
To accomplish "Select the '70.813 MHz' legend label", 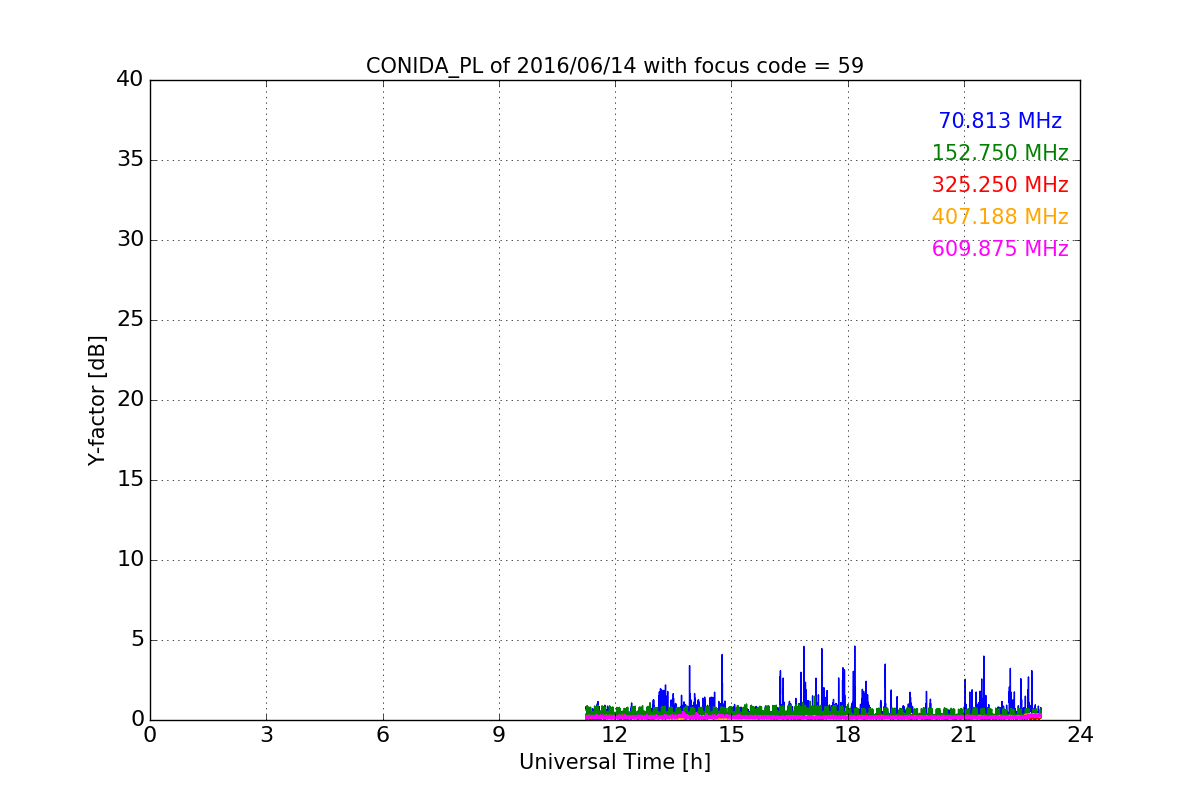I will [x=1000, y=121].
